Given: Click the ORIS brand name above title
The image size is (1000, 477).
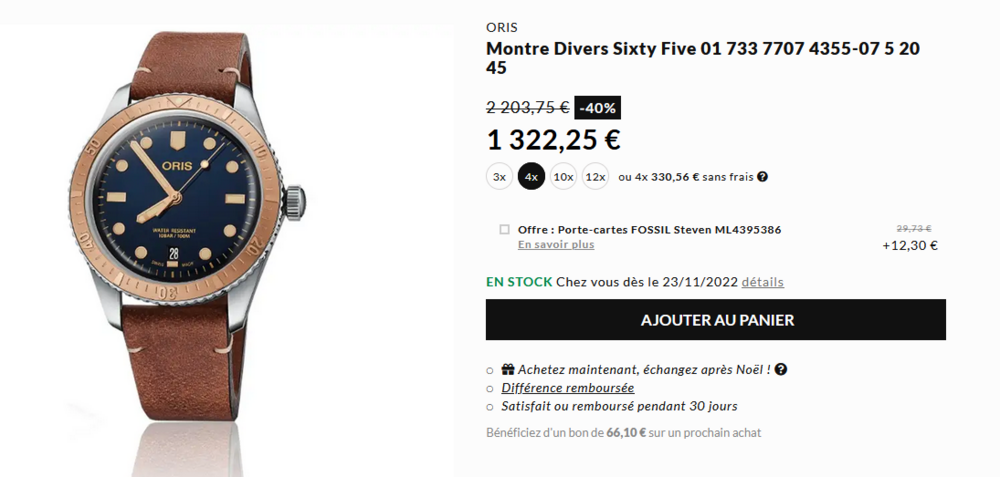Looking at the screenshot, I should [x=502, y=27].
